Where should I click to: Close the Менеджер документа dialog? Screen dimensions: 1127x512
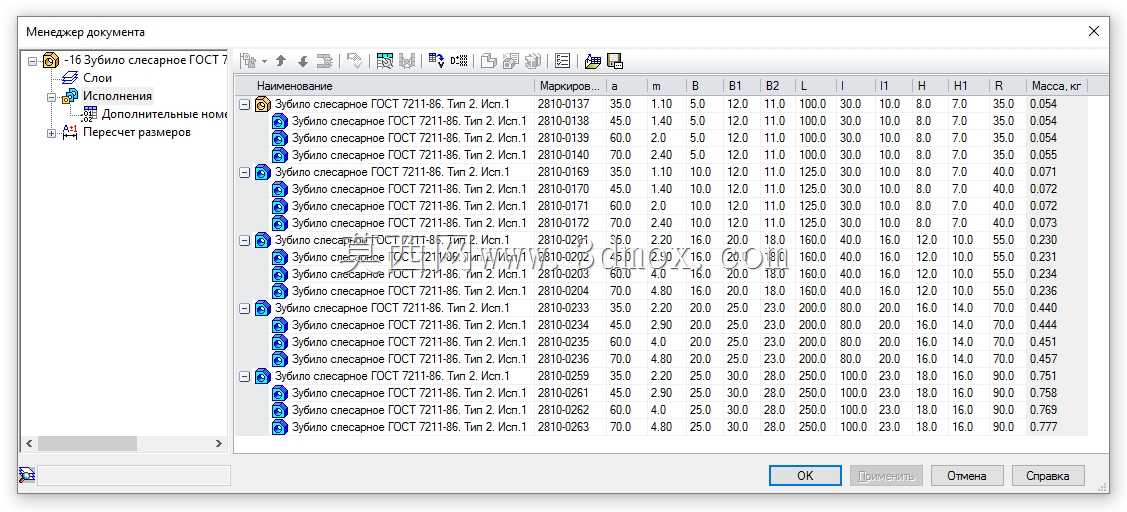point(1093,31)
